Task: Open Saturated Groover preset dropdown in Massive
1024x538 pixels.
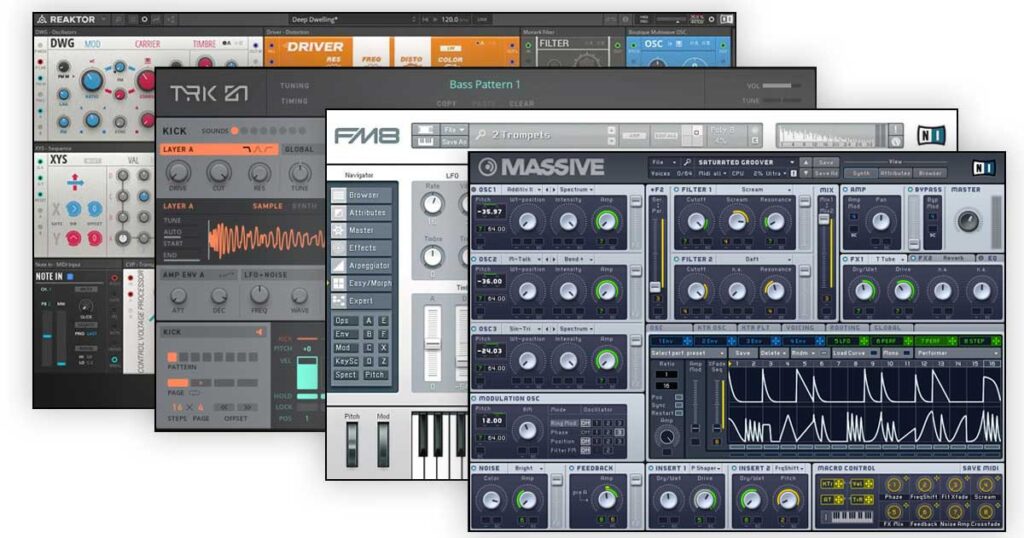Action: pos(746,162)
